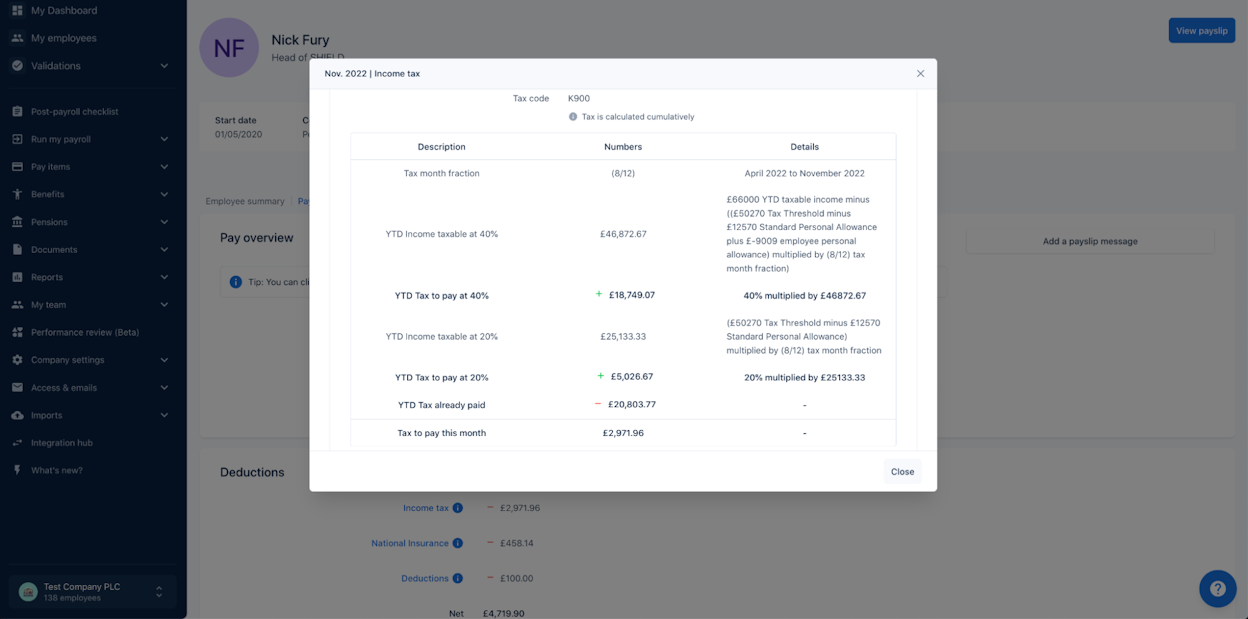The width and height of the screenshot is (1248, 619).
Task: Click the Benefits person icon
Action: 17,194
